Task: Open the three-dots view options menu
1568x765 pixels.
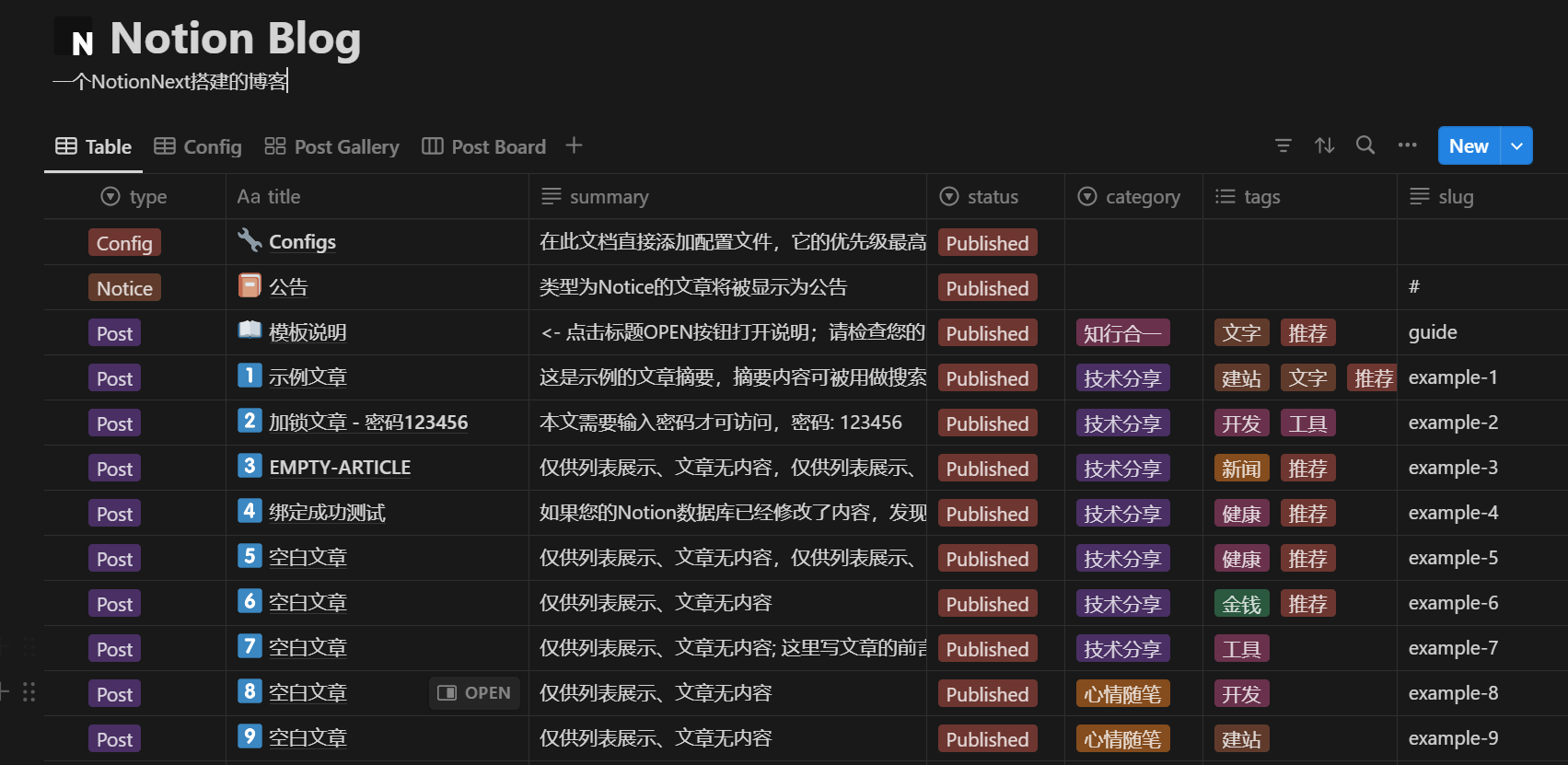Action: [1407, 145]
